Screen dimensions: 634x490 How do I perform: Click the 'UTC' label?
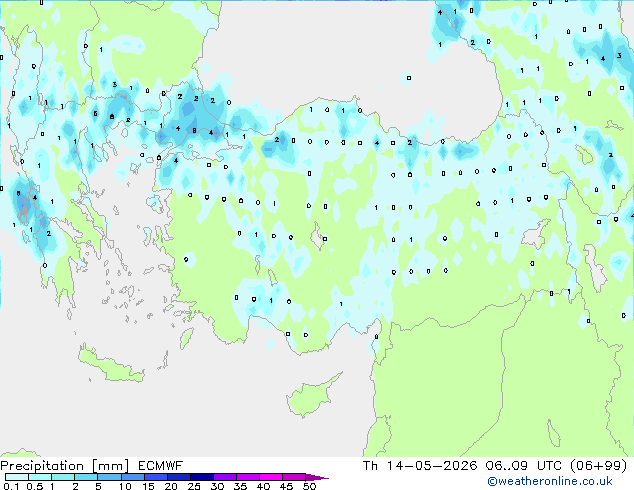click(x=549, y=466)
